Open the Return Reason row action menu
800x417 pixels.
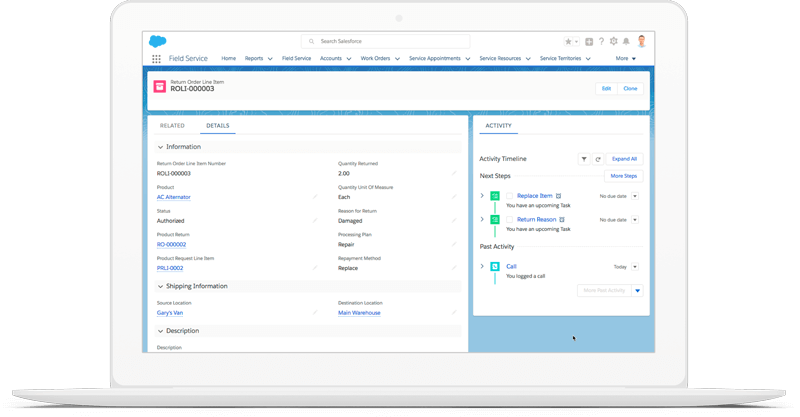coord(635,220)
